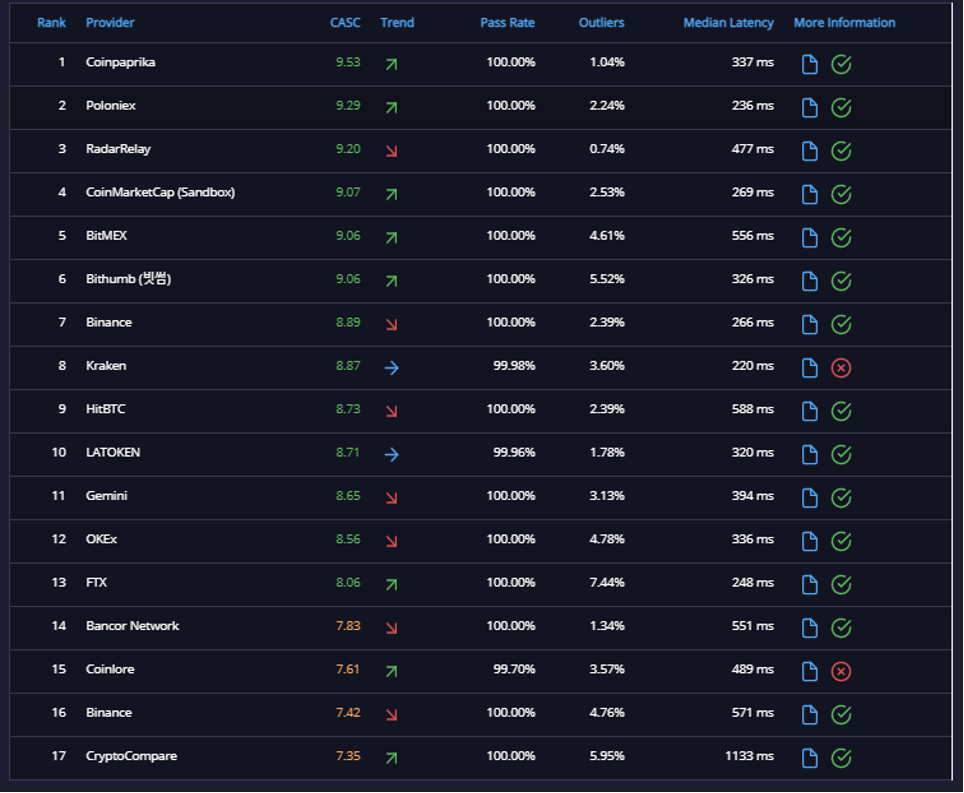Screen dimensions: 964x793
Task: Select the Coinlore provider name
Action: point(110,669)
